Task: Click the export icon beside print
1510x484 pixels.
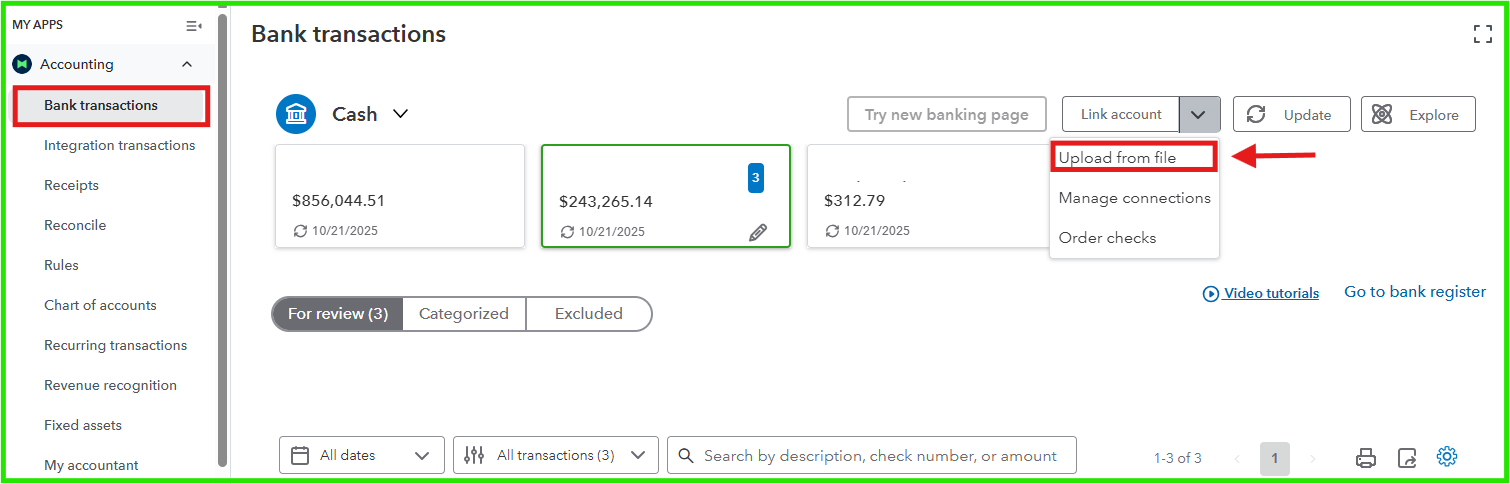Action: [x=1407, y=458]
